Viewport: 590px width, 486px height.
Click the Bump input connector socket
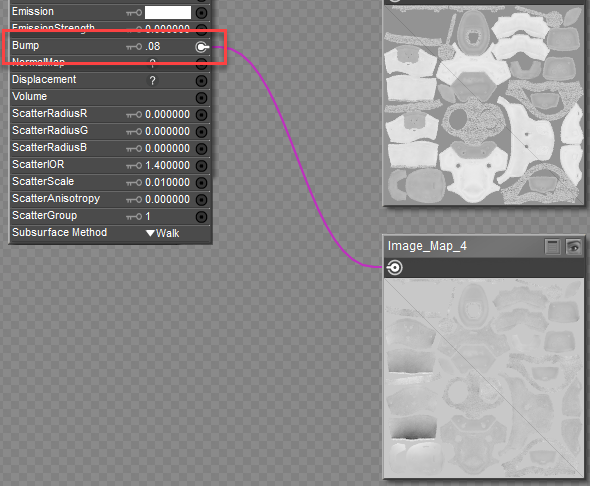pyautogui.click(x=202, y=47)
